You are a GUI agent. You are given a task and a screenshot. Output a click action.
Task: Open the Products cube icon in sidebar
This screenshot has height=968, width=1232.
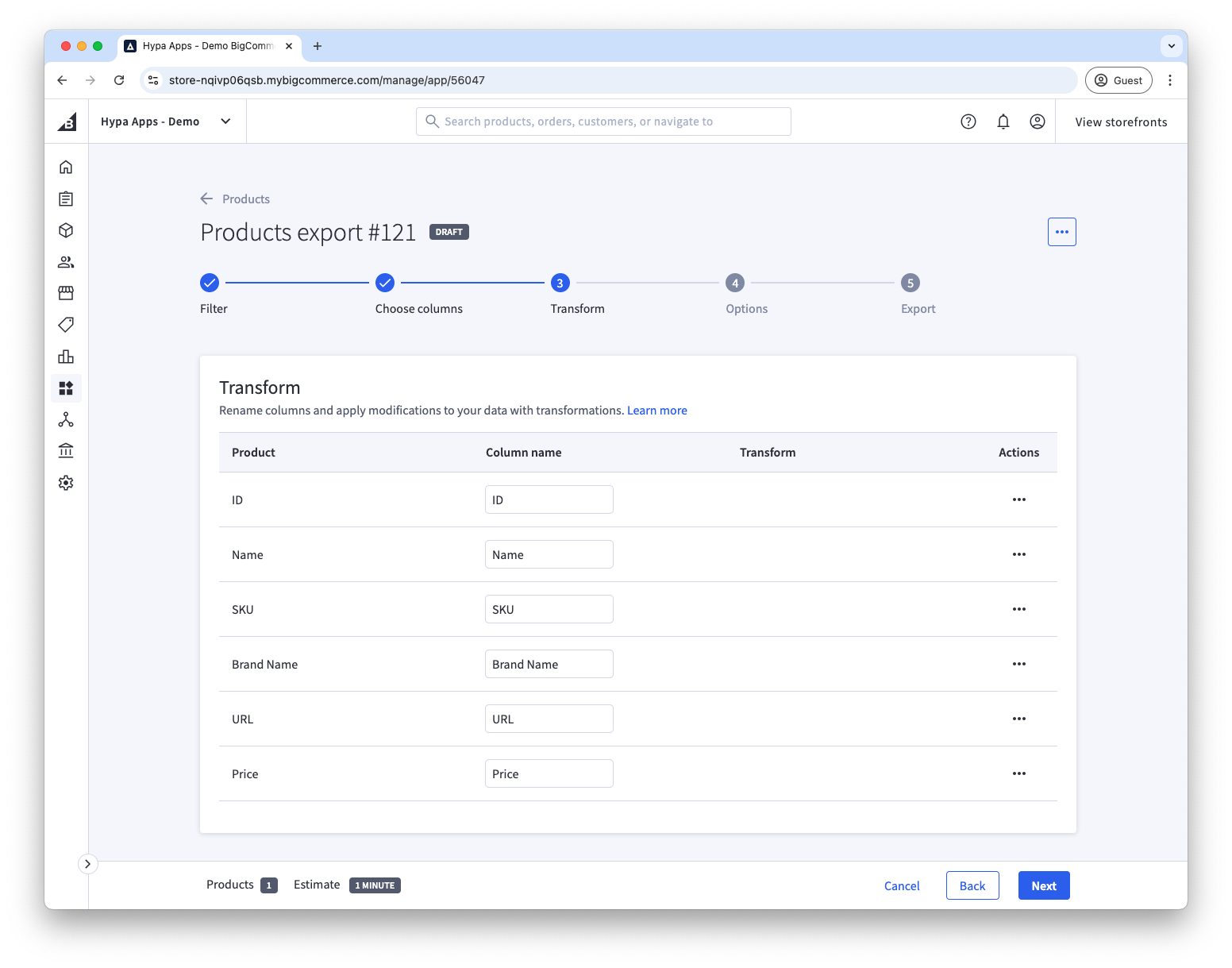pyautogui.click(x=66, y=230)
